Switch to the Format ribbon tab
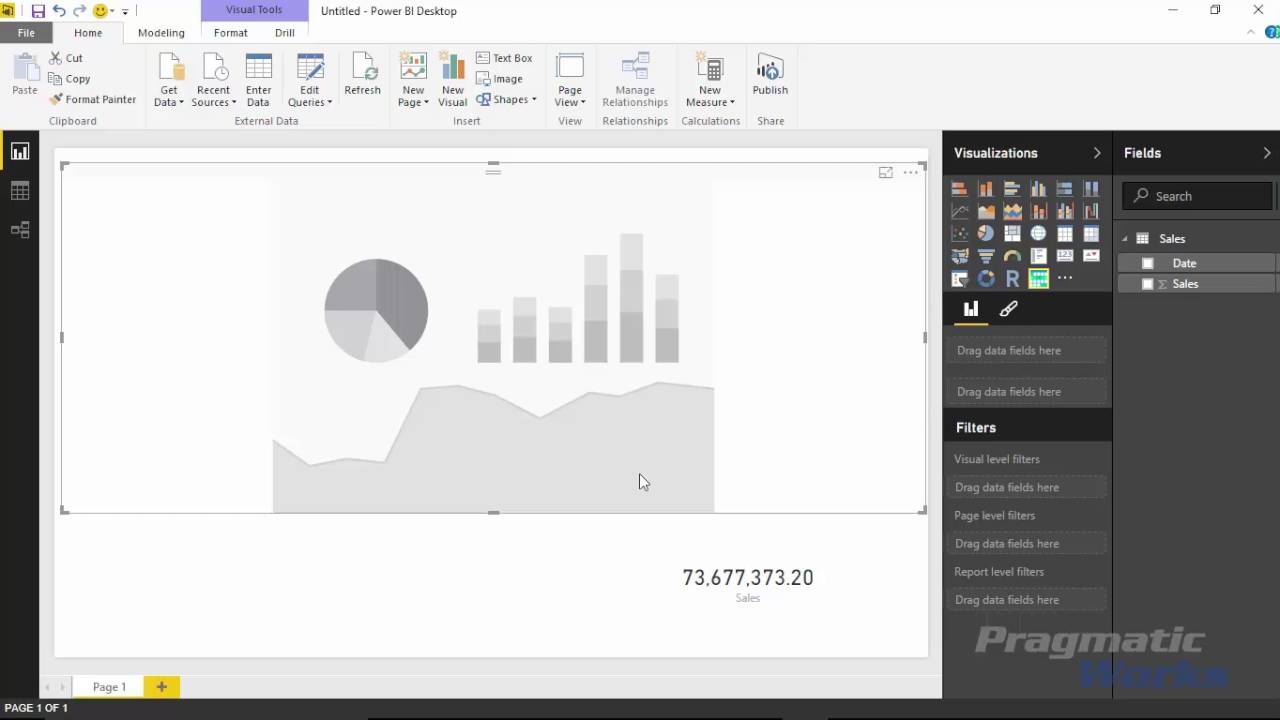 (x=230, y=33)
